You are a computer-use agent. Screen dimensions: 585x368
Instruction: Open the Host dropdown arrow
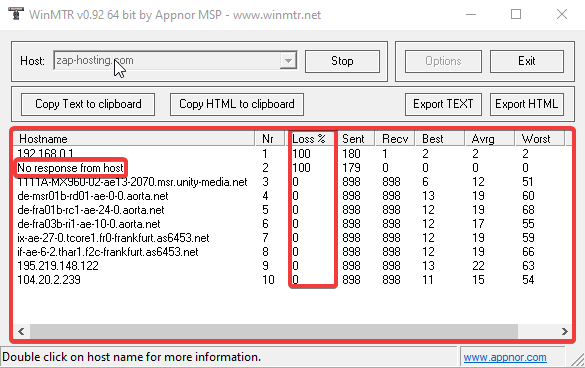(x=288, y=60)
